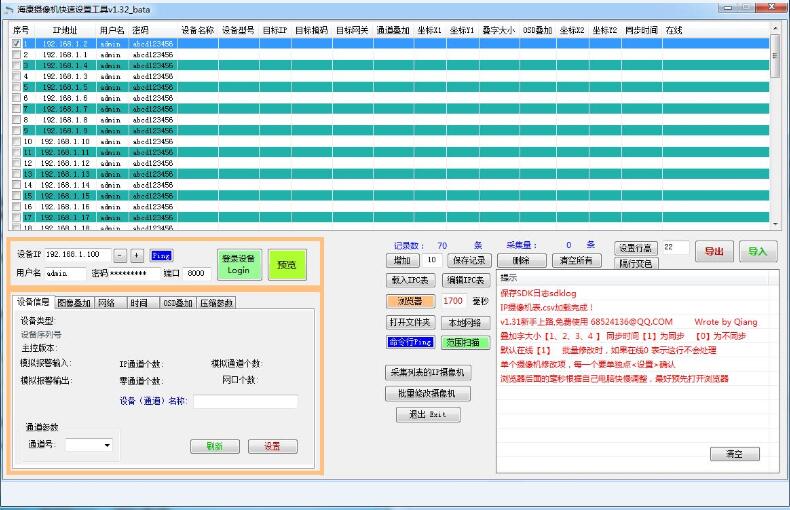790x510 pixels.
Task: Click the add-count field showing 10
Action: (x=432, y=260)
